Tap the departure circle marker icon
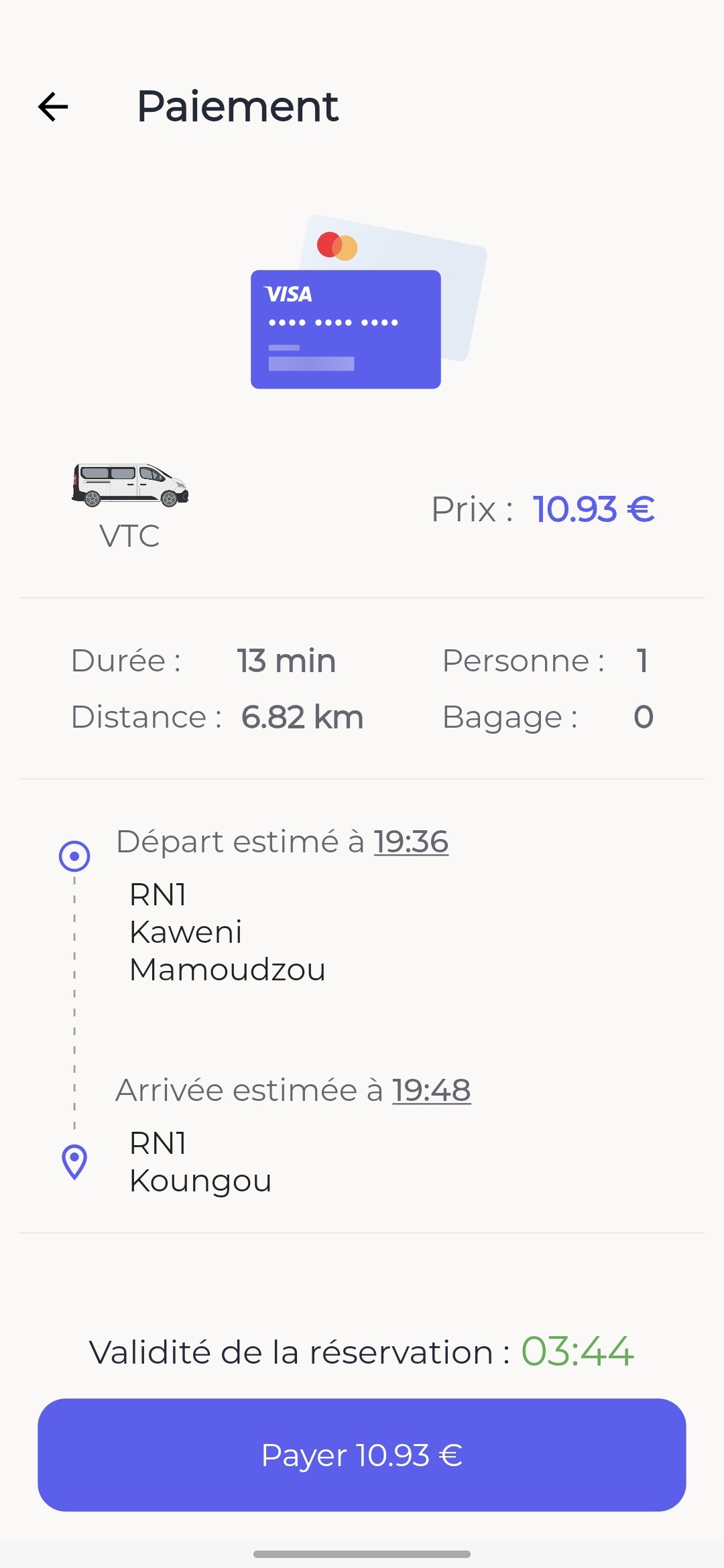Screen dimensions: 724x1568 tap(74, 856)
